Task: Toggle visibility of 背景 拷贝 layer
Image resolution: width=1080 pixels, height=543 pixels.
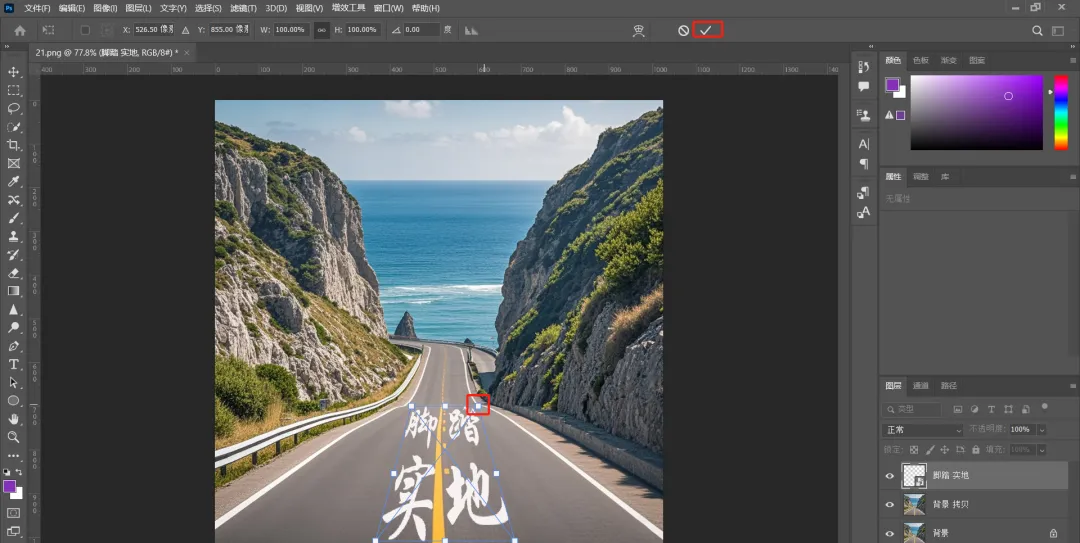Action: coord(889,505)
